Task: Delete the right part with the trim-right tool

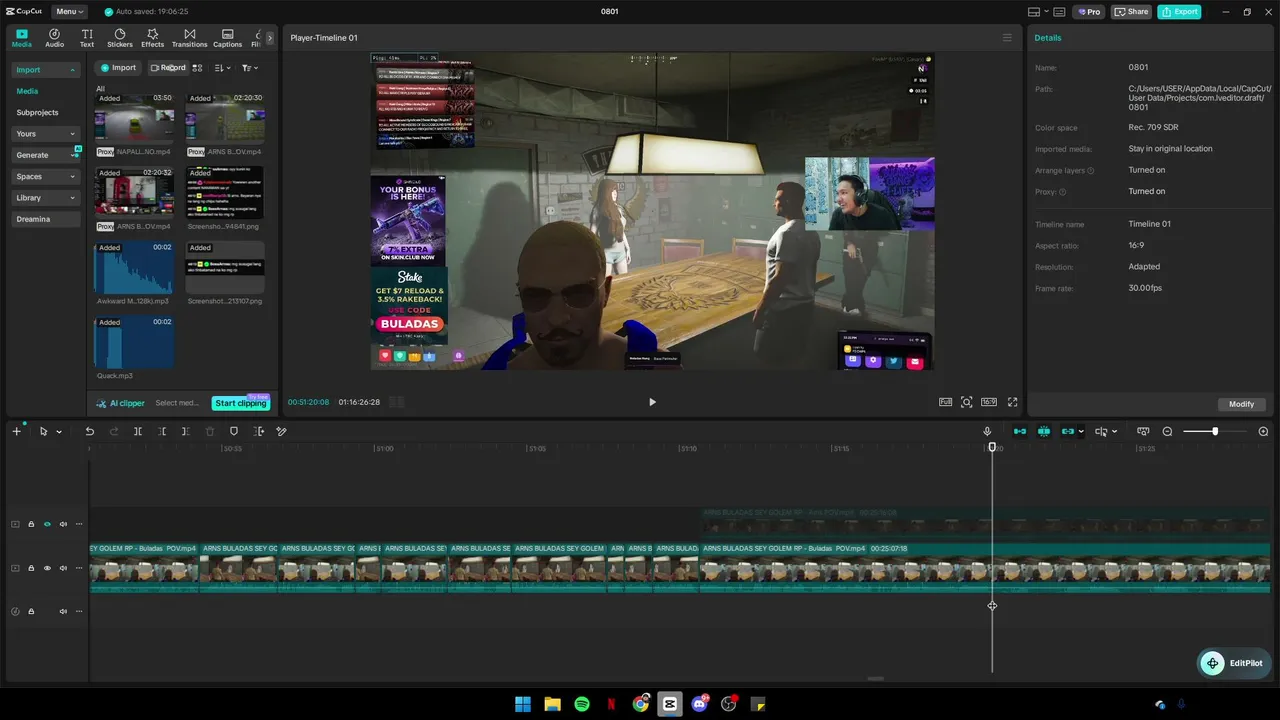Action: (x=186, y=431)
